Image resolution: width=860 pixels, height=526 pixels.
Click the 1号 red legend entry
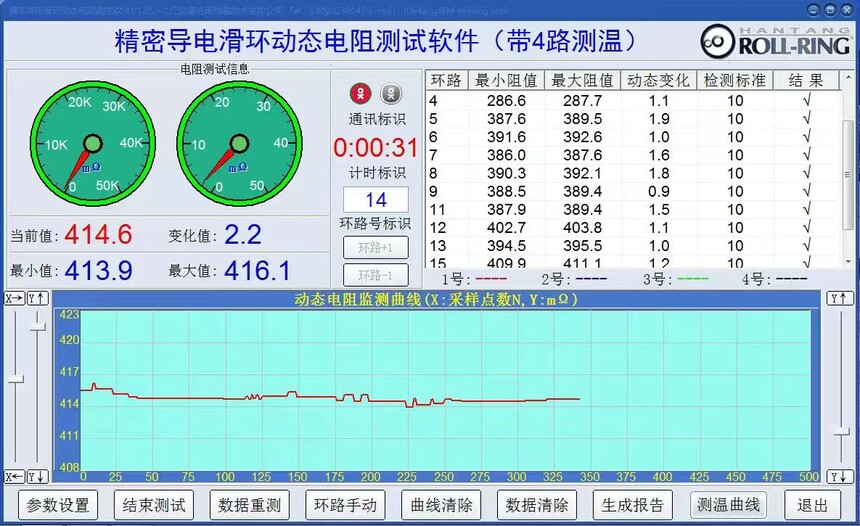(x=474, y=280)
